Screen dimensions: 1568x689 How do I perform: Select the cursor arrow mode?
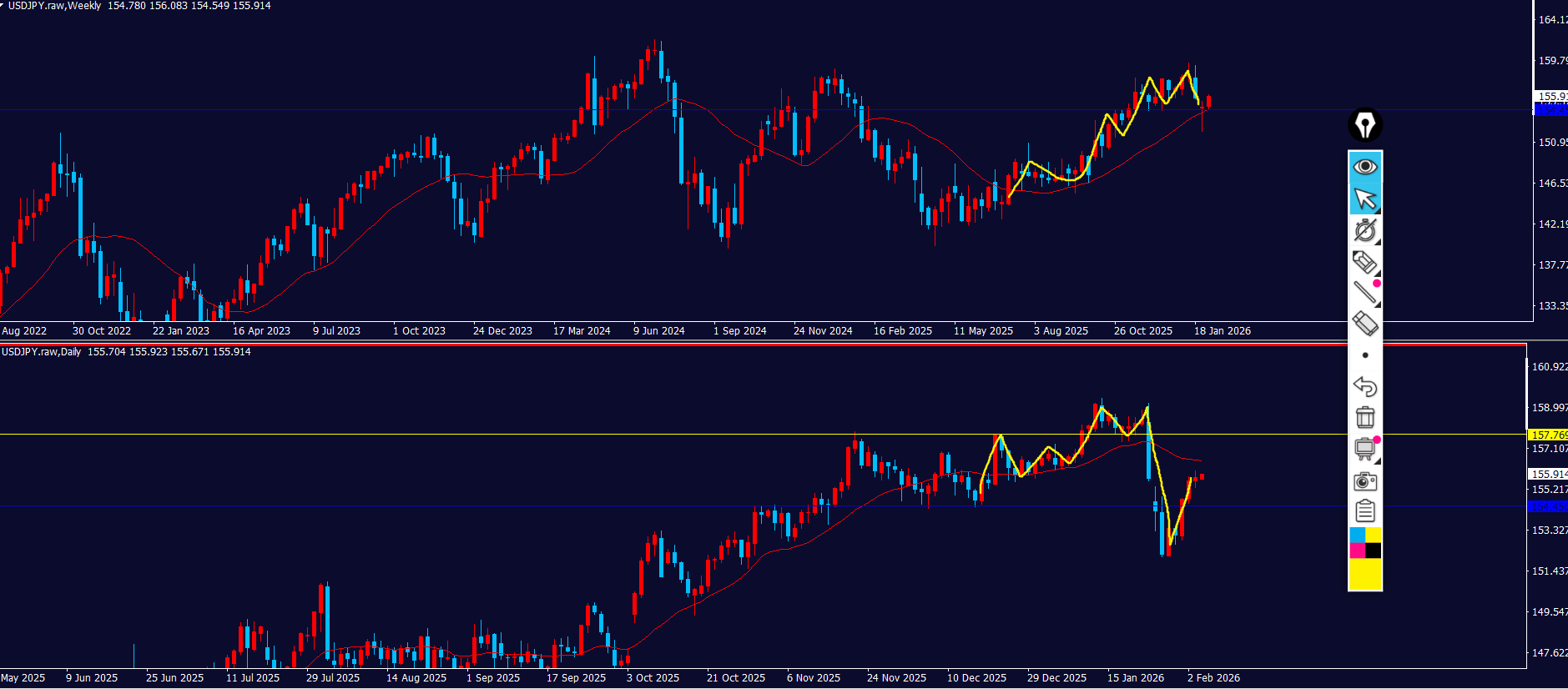coord(1364,199)
